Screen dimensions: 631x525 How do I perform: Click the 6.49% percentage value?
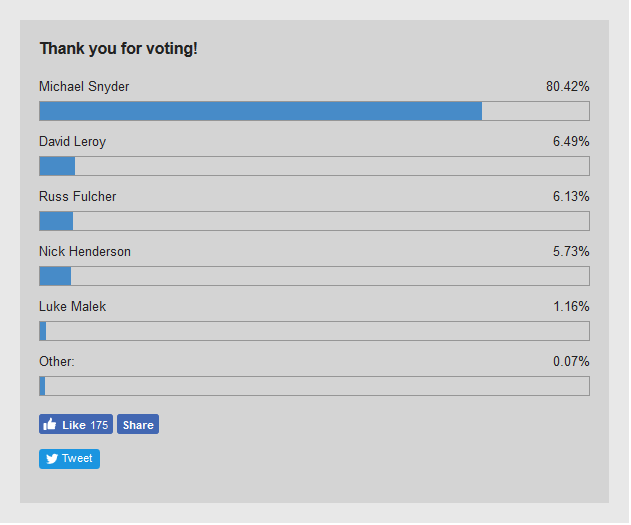571,142
